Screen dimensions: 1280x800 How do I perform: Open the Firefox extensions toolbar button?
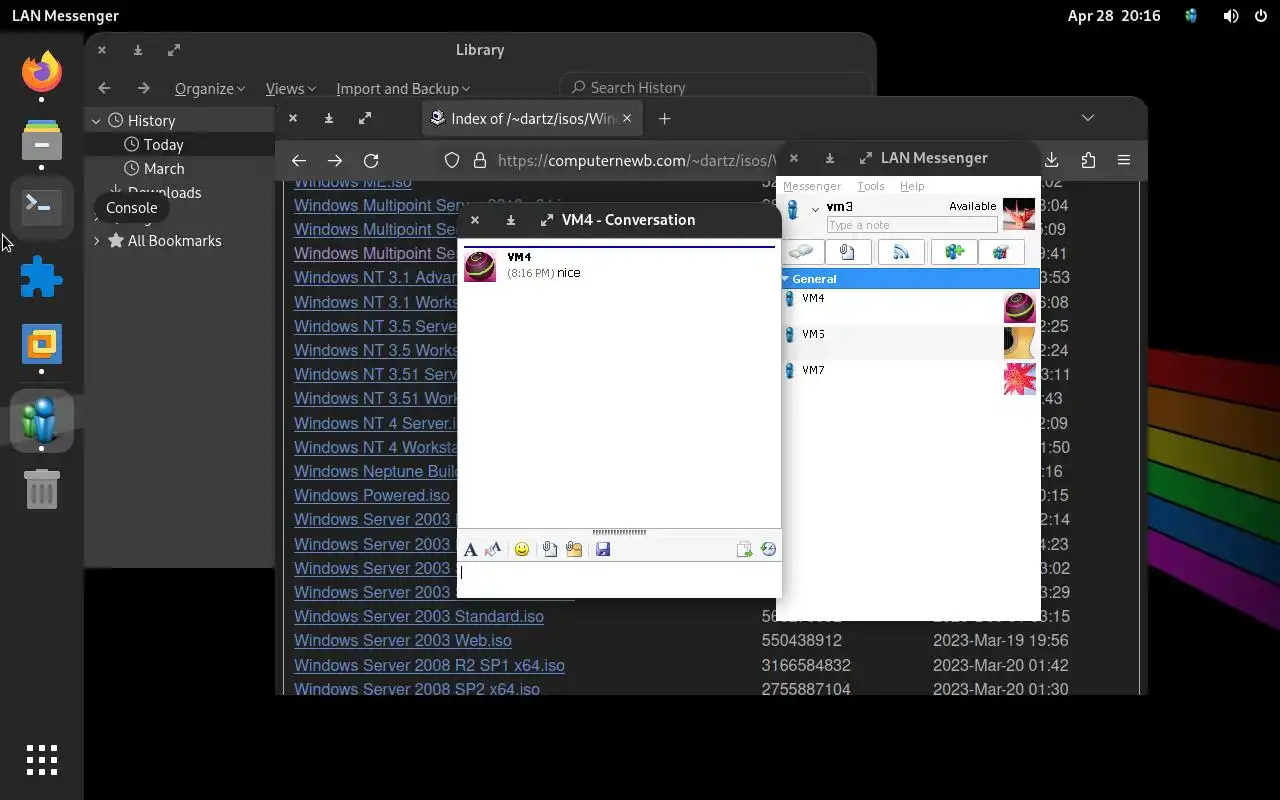coord(1088,160)
